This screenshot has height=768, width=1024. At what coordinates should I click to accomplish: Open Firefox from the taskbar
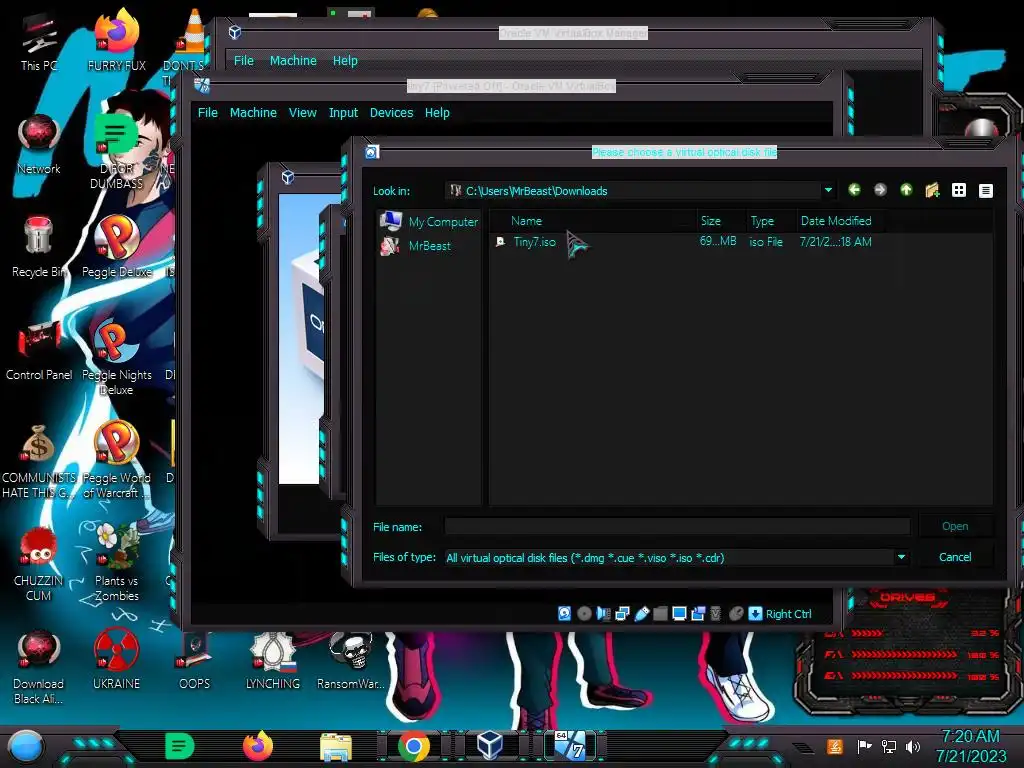pyautogui.click(x=258, y=746)
